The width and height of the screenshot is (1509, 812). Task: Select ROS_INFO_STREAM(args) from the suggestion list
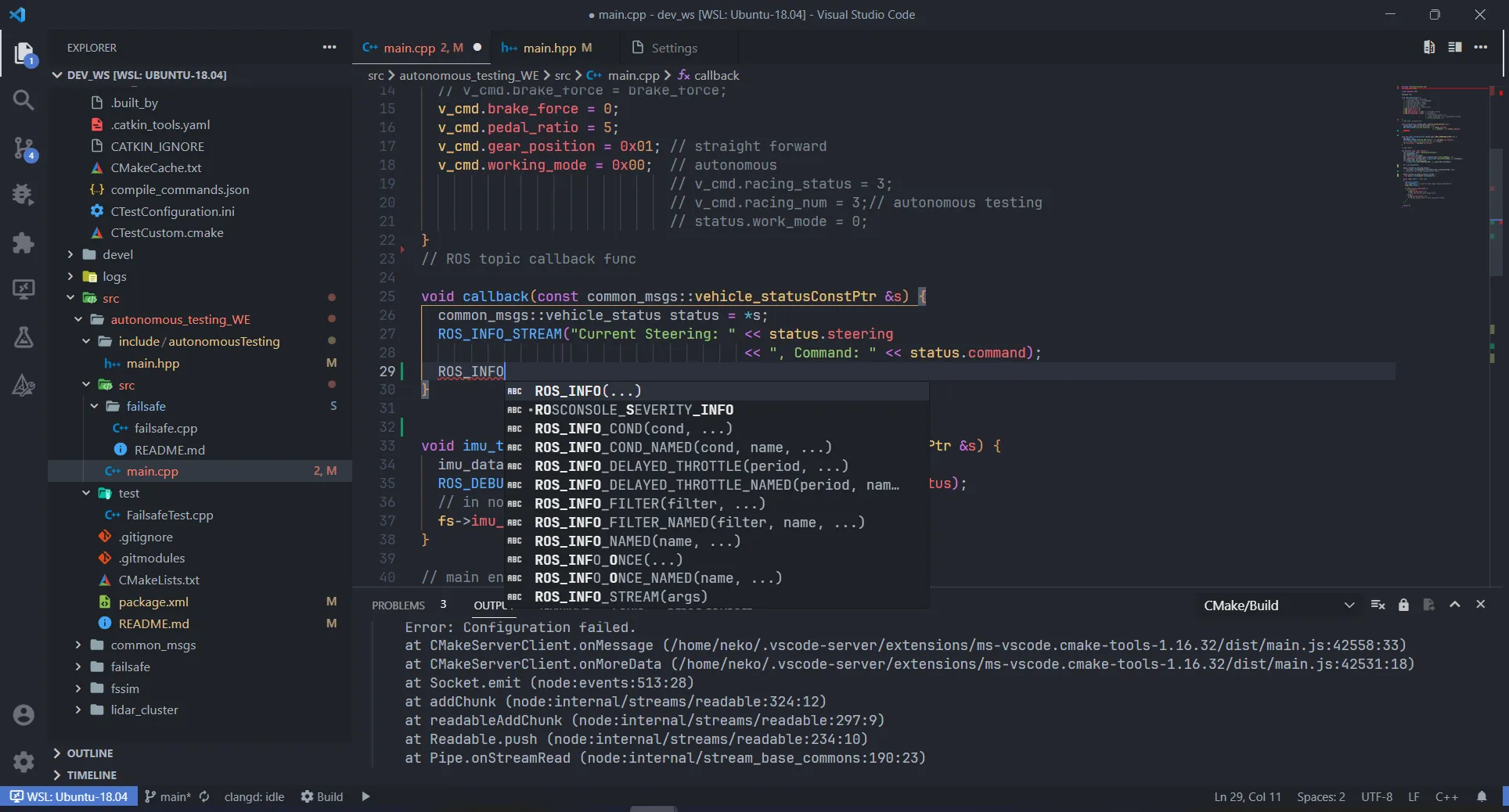(621, 597)
